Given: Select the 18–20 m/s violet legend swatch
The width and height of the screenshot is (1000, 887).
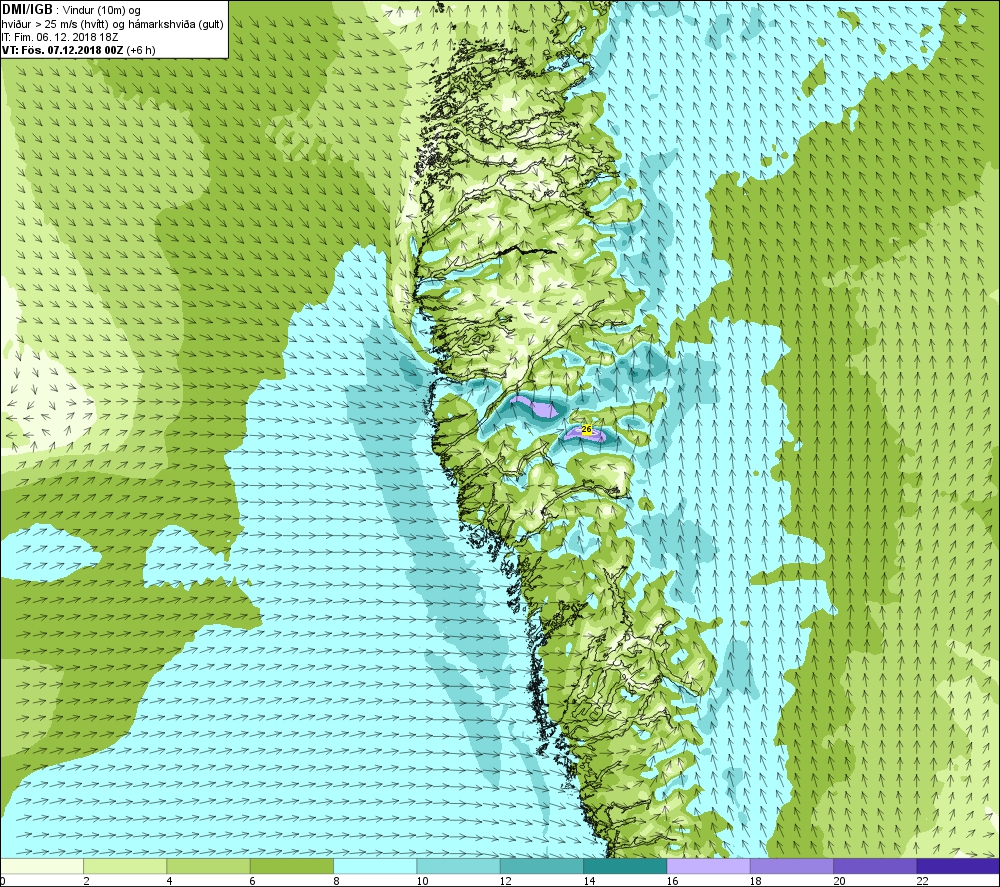Looking at the screenshot, I should click(791, 866).
